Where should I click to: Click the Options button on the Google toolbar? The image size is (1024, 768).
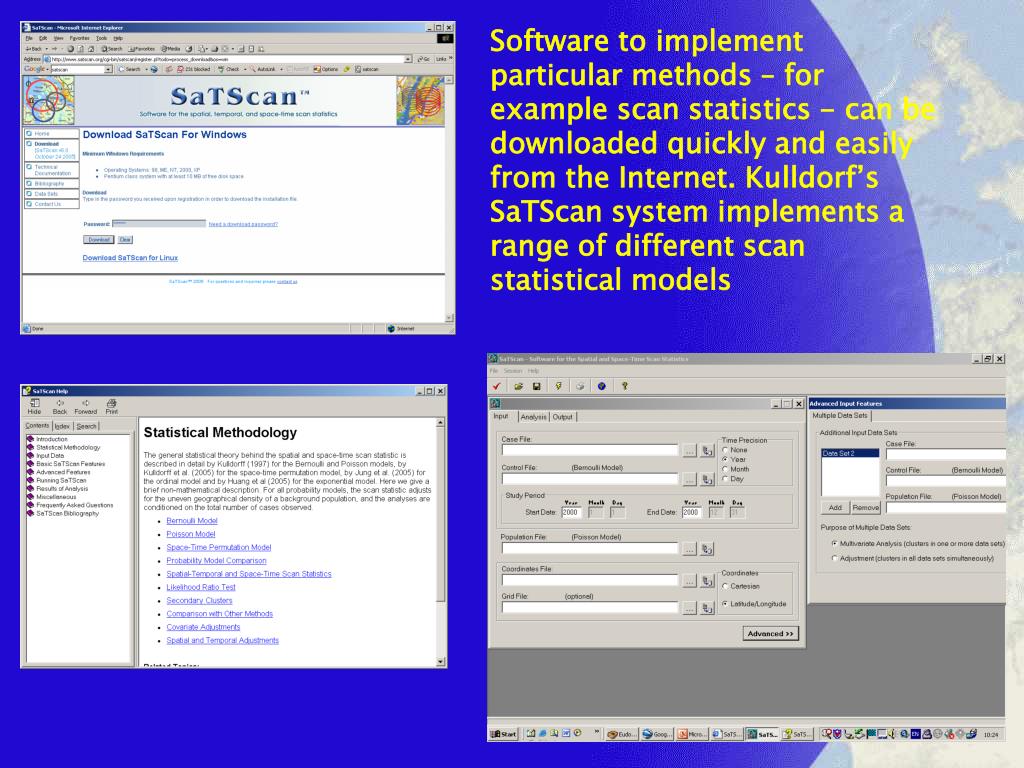[326, 69]
